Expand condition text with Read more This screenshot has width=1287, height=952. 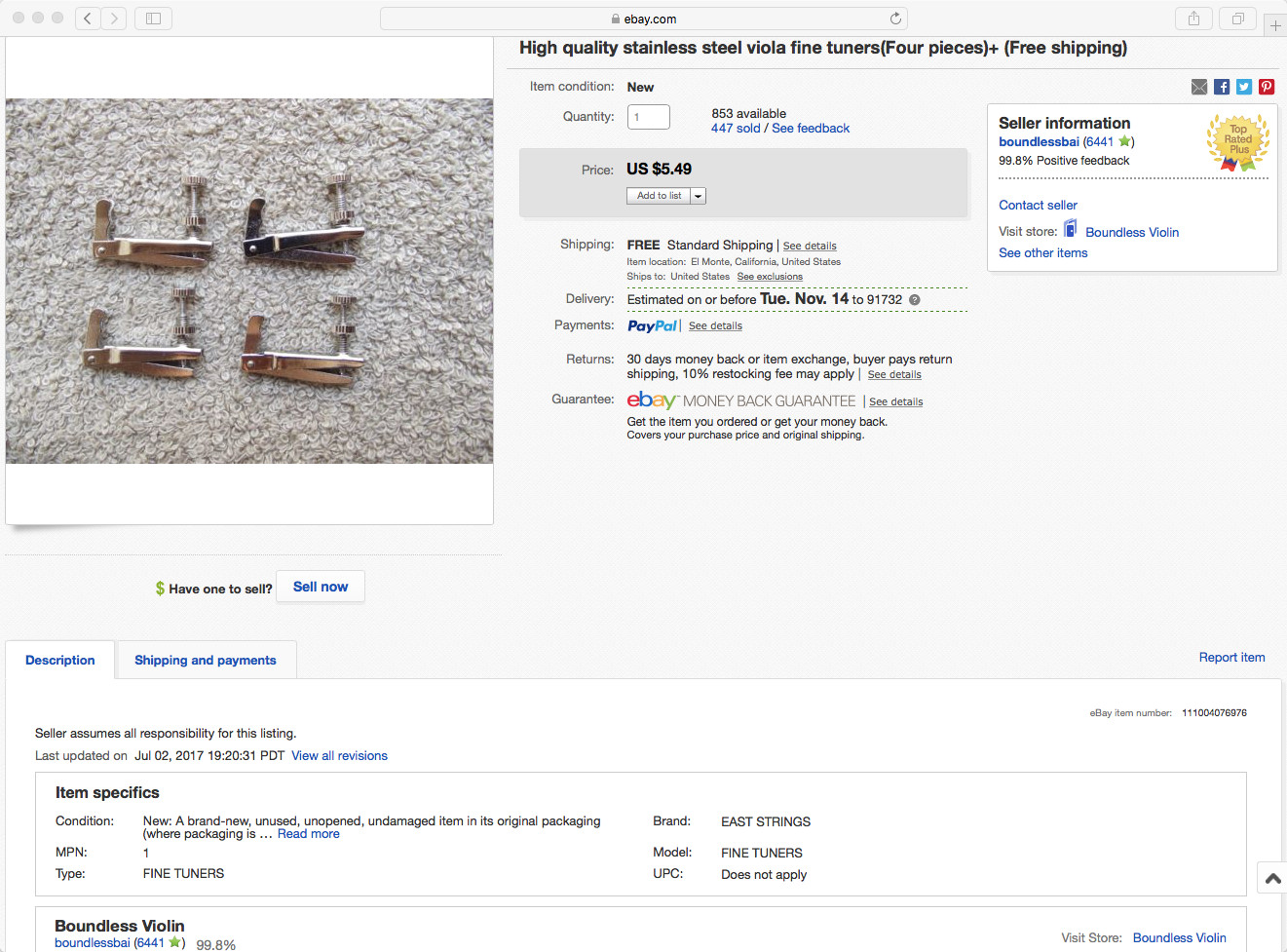308,834
